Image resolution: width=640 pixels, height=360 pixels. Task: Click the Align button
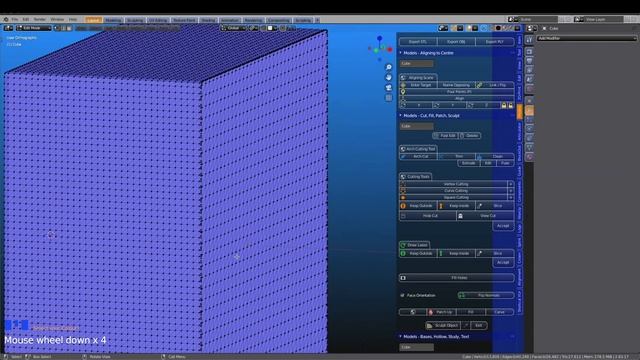457,98
